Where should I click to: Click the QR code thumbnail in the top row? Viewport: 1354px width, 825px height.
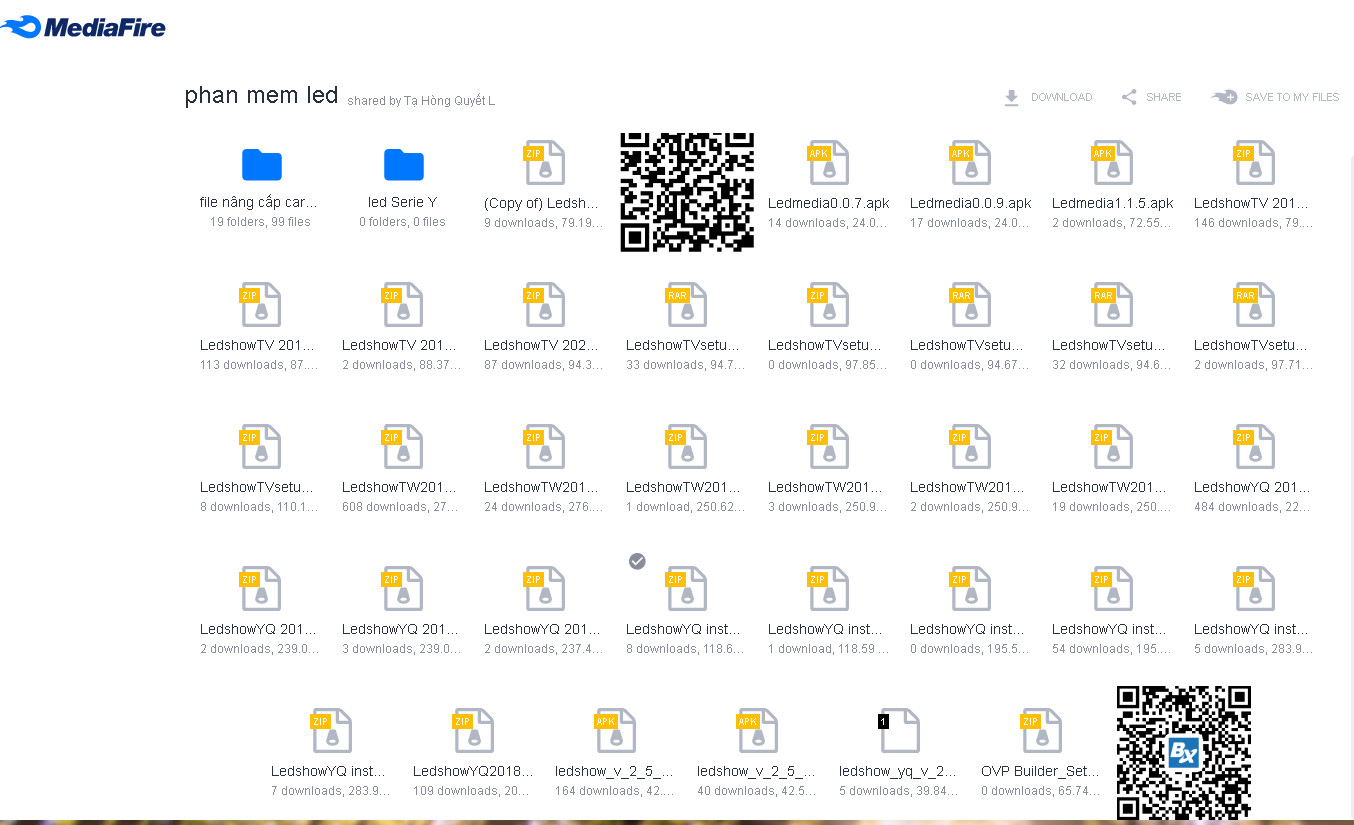(687, 192)
